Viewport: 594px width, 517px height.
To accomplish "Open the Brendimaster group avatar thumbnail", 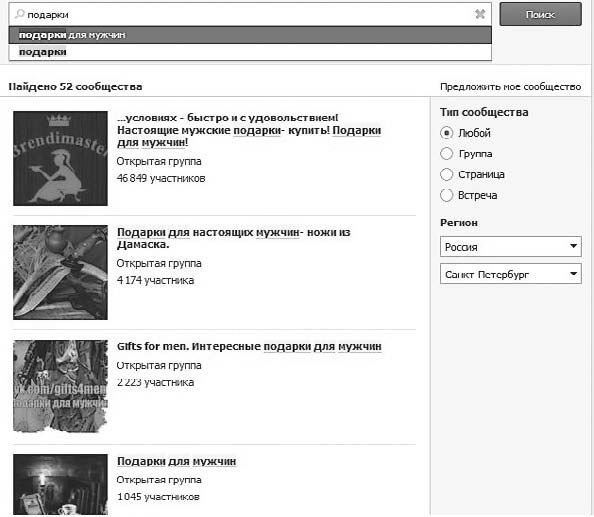I will [x=60, y=158].
